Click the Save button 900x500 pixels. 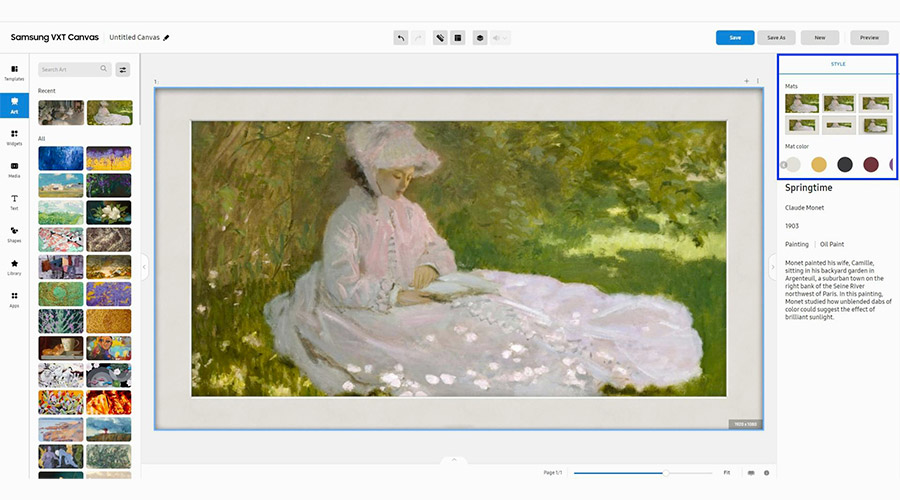coord(735,38)
